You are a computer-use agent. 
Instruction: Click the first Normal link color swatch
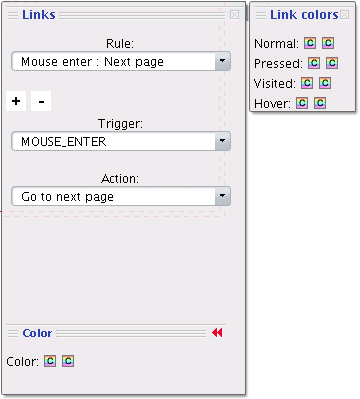pyautogui.click(x=310, y=43)
